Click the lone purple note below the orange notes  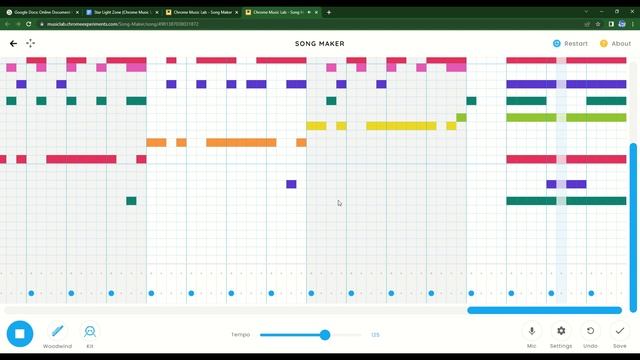click(x=291, y=184)
